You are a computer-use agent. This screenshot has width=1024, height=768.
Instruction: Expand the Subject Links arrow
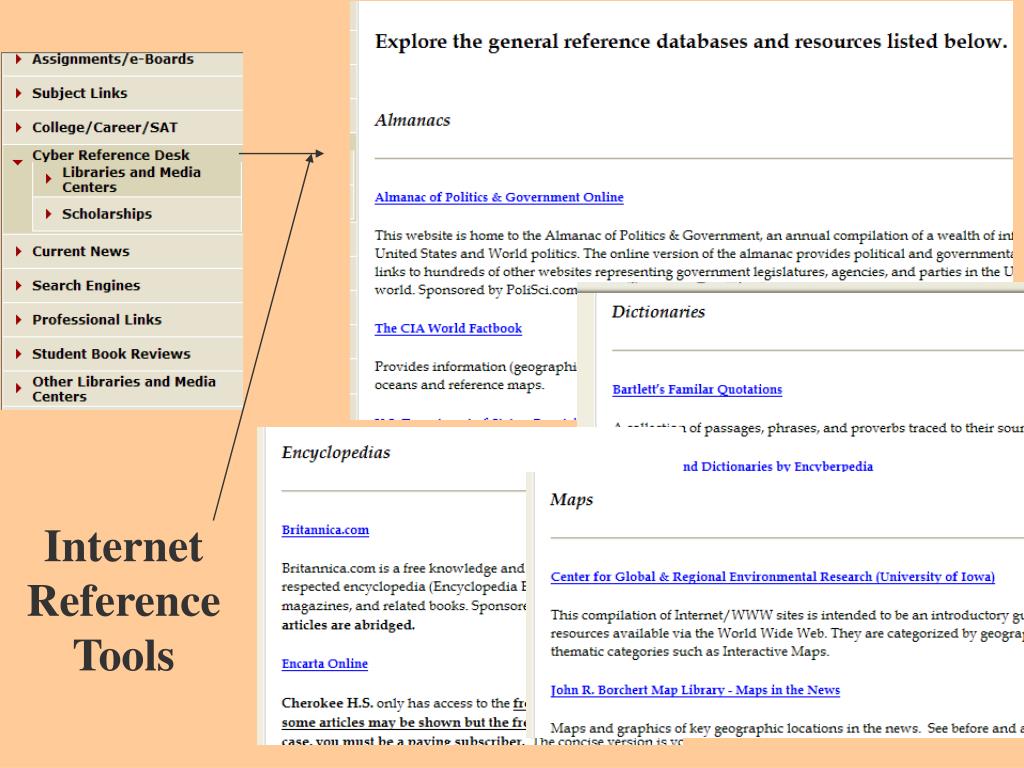pos(18,93)
